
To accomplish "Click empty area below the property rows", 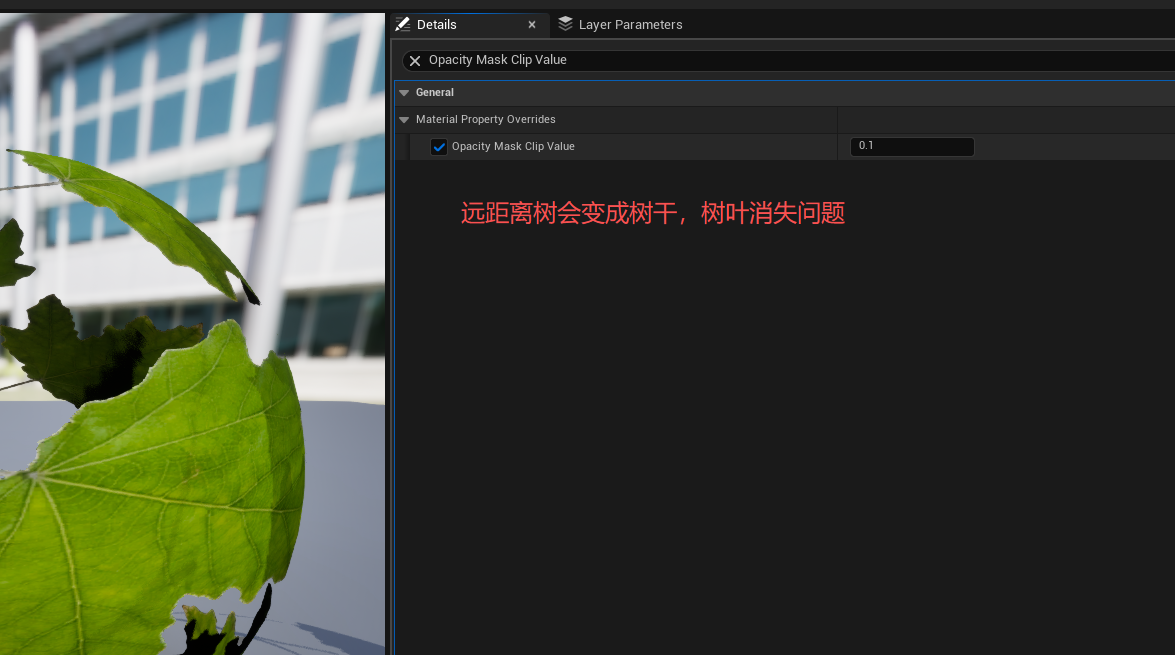I will coord(780,450).
